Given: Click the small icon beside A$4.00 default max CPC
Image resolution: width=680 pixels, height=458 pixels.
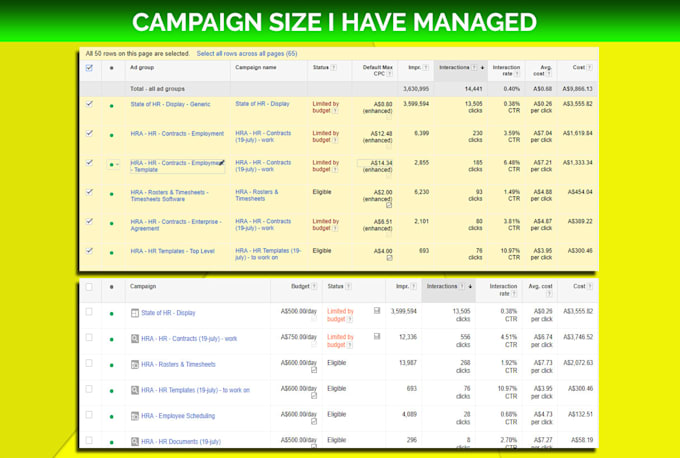Looking at the screenshot, I should coord(389,258).
